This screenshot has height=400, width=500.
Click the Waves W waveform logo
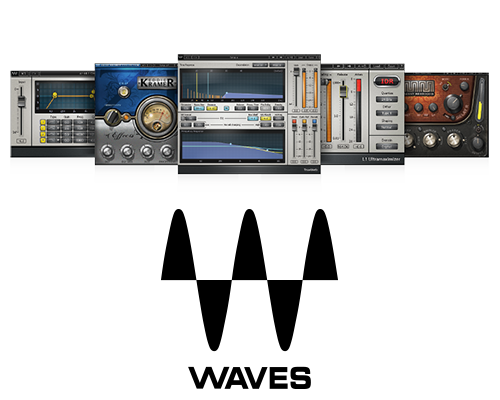point(249,280)
